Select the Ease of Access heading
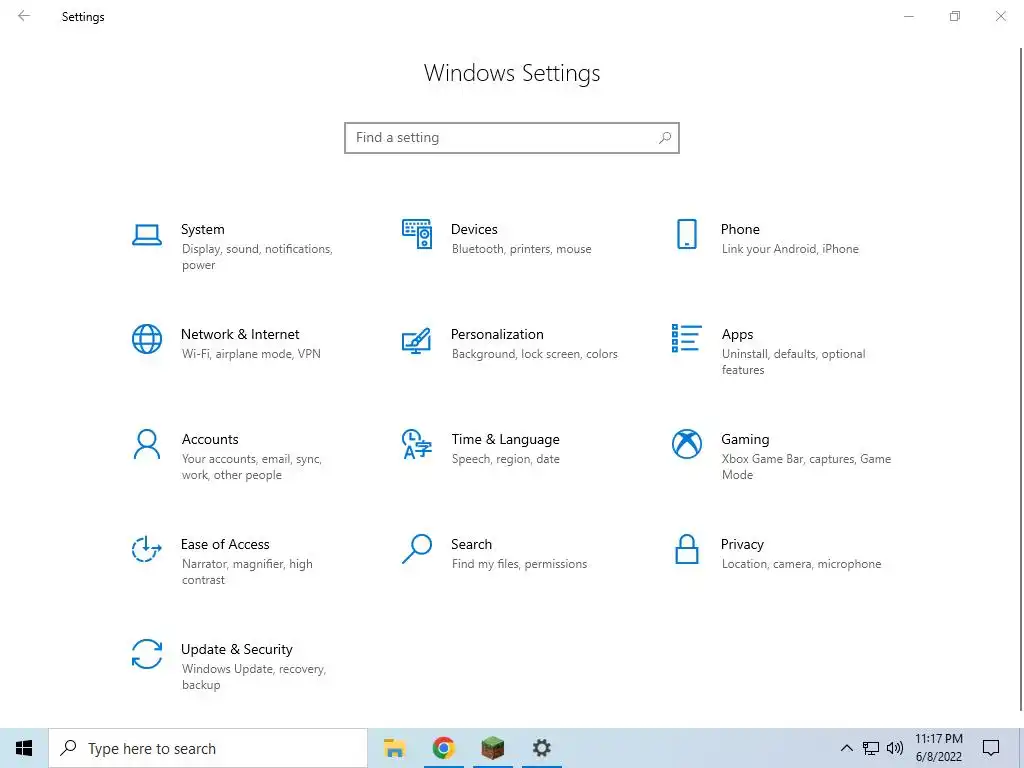1024x768 pixels. click(225, 545)
